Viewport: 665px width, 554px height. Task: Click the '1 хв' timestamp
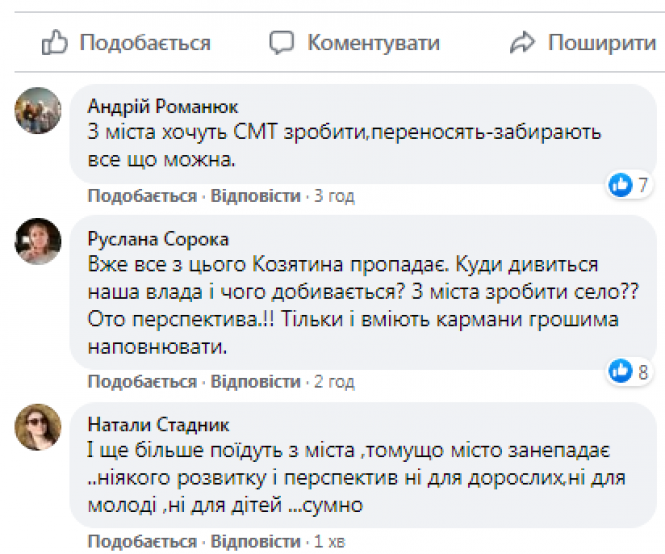330,542
